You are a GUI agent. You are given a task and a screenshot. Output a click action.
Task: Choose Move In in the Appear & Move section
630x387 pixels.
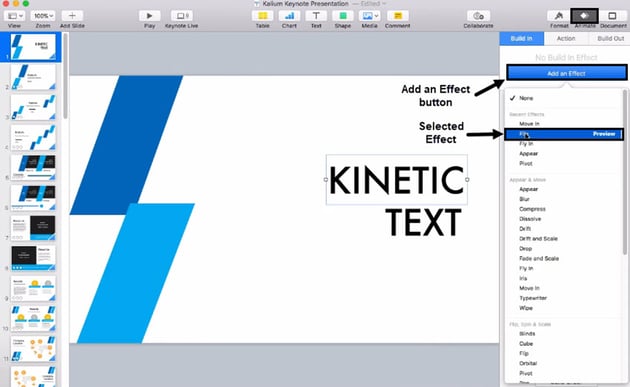coord(529,288)
